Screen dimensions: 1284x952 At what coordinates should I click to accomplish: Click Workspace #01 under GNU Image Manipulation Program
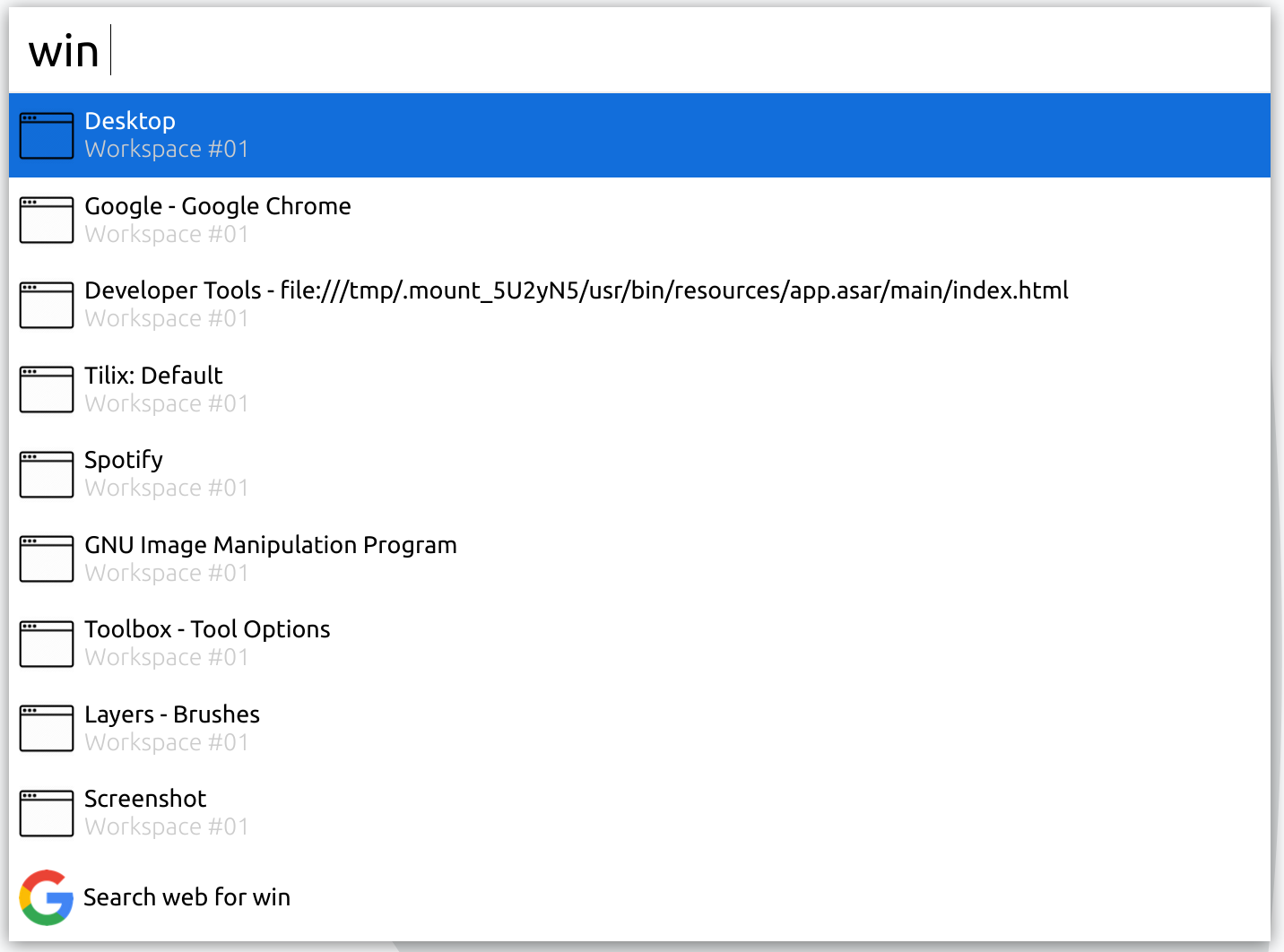point(167,574)
